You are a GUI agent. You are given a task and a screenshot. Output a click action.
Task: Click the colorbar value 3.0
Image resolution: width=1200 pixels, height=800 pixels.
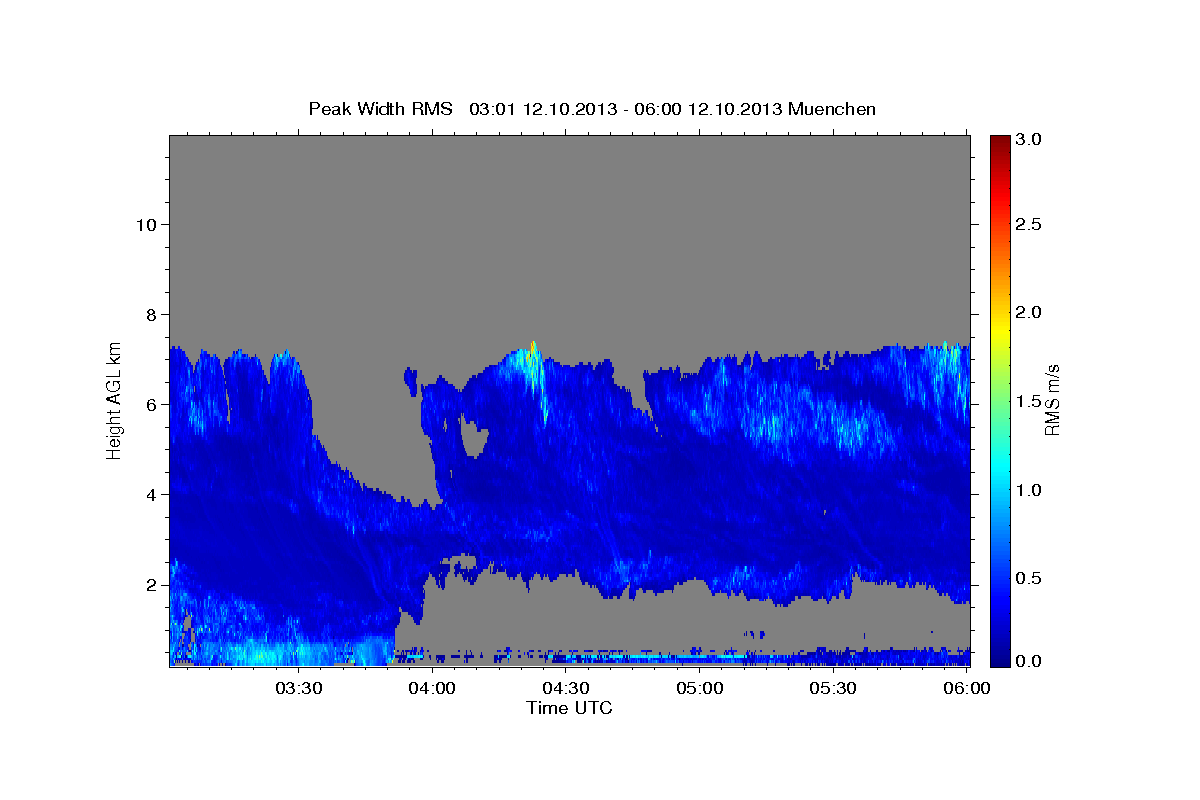click(1030, 138)
